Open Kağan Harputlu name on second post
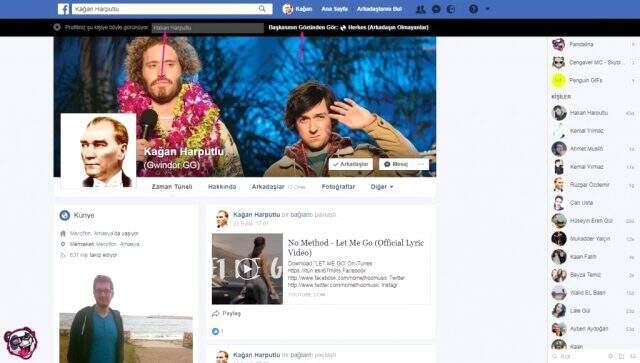640x363 pixels. [256, 355]
